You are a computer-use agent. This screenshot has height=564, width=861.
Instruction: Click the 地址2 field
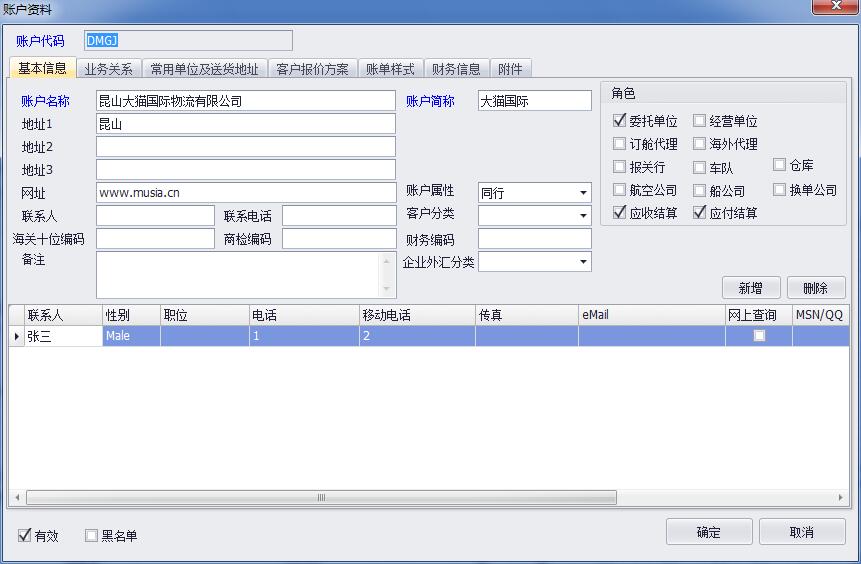[245, 147]
